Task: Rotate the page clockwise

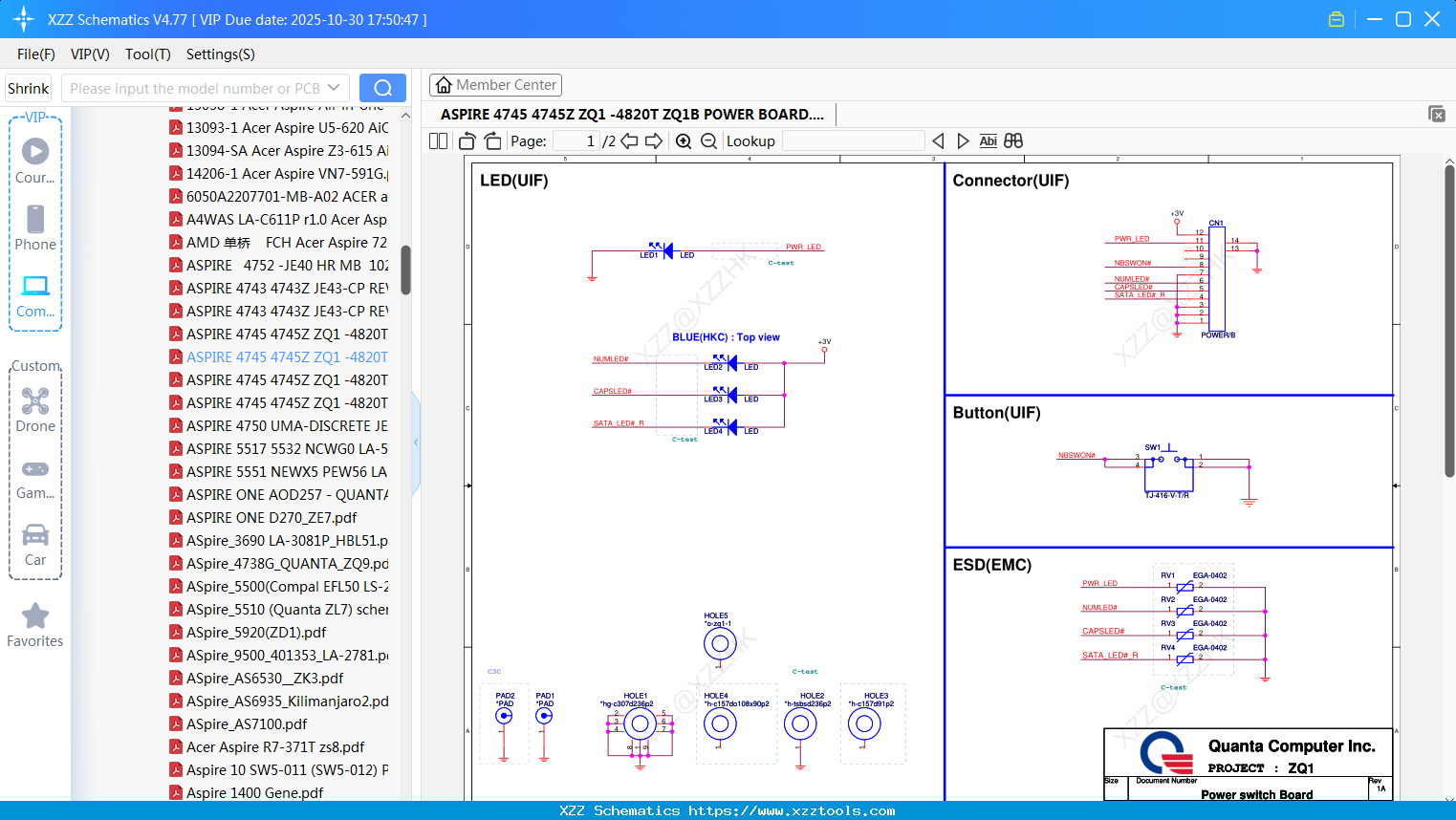Action: point(492,141)
